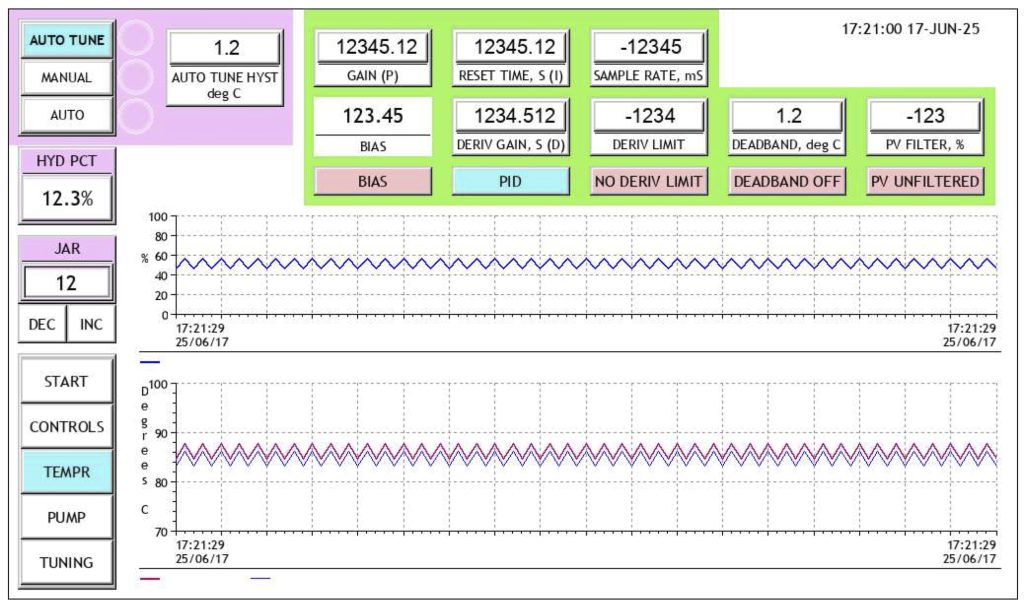Viewport: 1024px width, 608px height.
Task: Edit the DEADBAND, deg C value
Action: coord(787,116)
